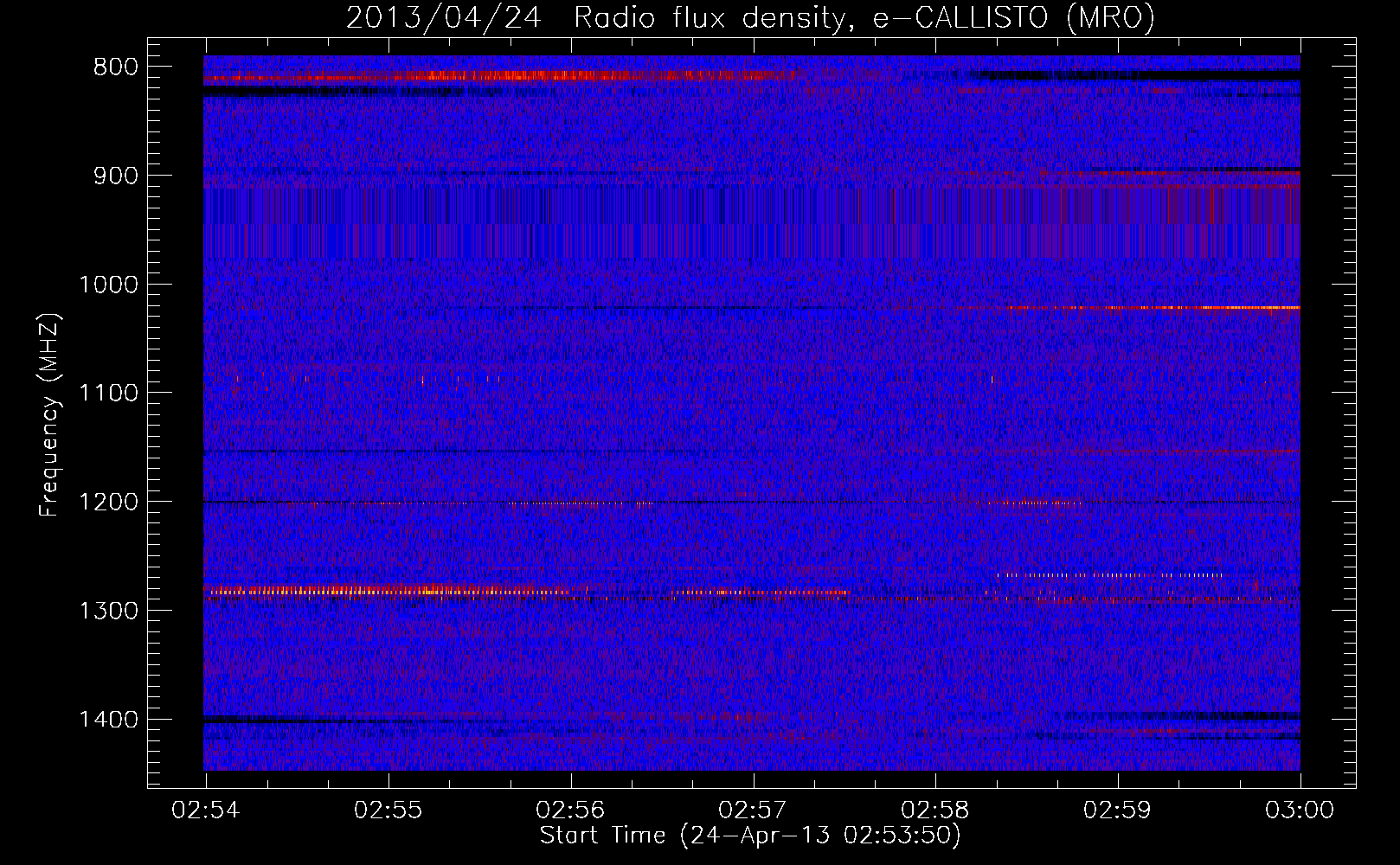Click the 1200 frequency tick label
The image size is (1400, 865).
point(108,503)
